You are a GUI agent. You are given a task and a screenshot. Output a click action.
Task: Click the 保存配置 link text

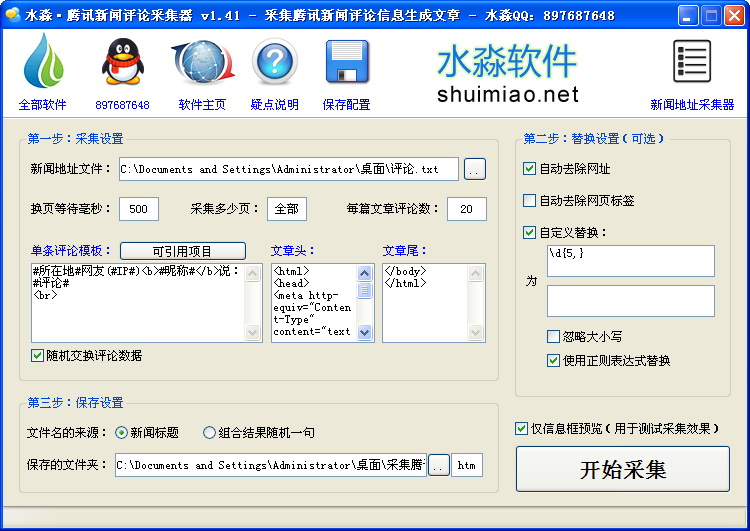tap(346, 104)
